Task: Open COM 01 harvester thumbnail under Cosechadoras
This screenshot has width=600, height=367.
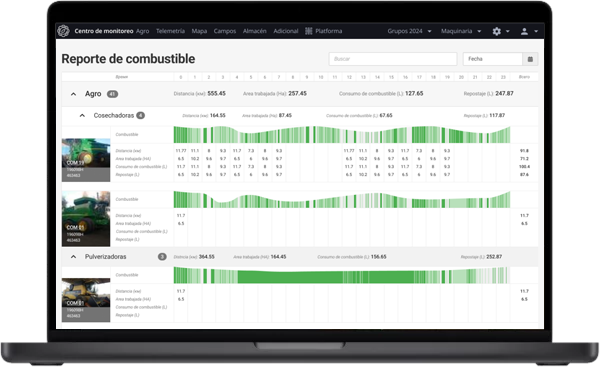Action: 86,219
